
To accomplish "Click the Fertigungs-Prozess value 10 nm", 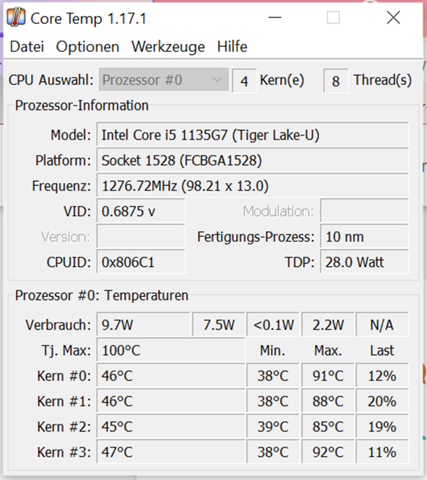I will point(364,237).
